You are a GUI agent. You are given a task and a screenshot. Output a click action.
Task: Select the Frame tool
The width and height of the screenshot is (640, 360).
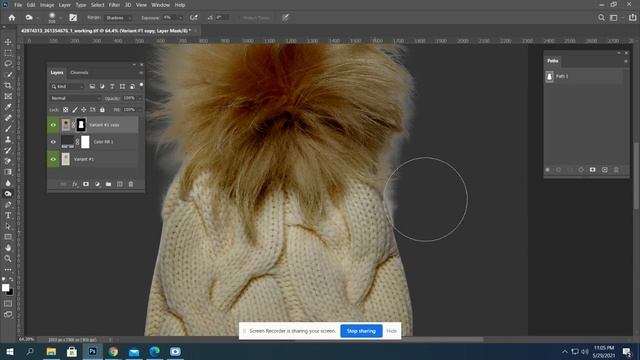click(x=8, y=96)
